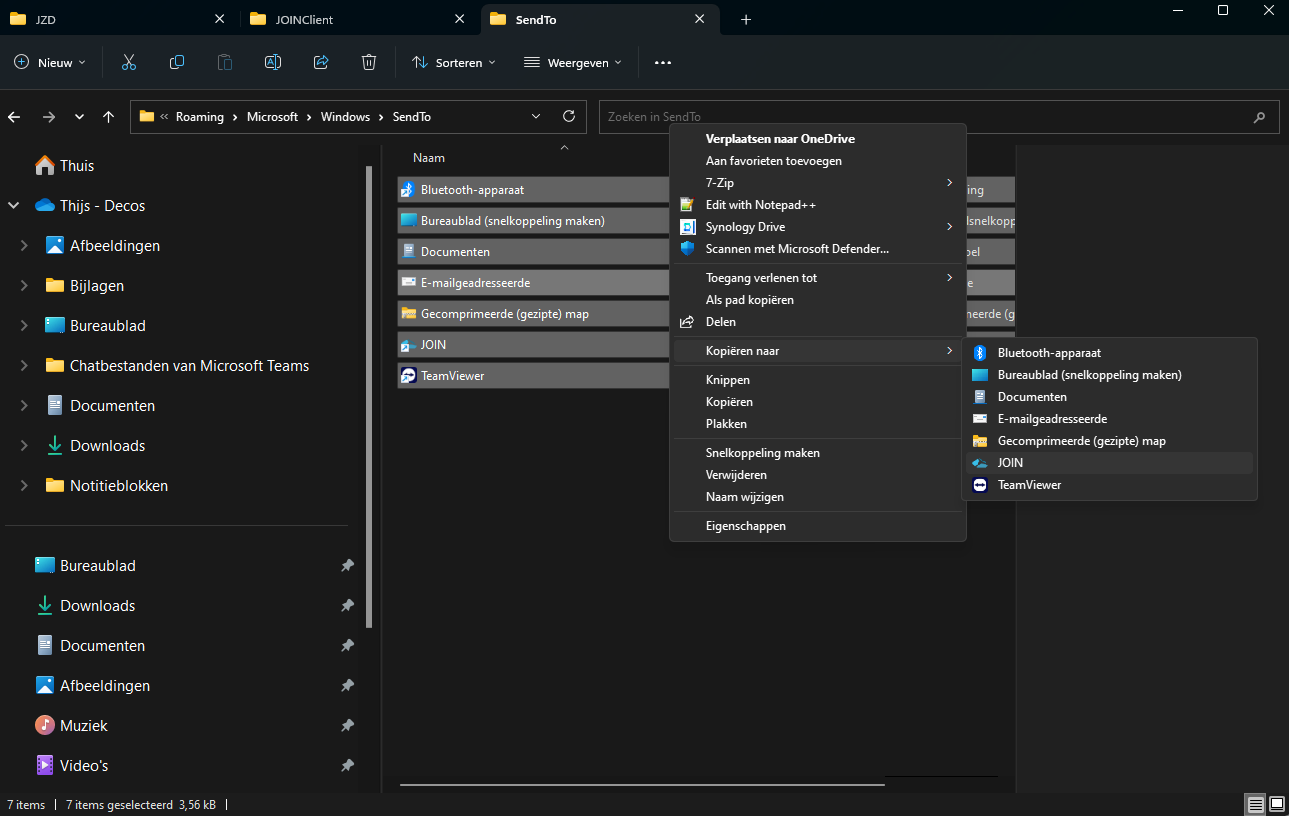
Task: Go up one folder level
Action: tap(108, 117)
